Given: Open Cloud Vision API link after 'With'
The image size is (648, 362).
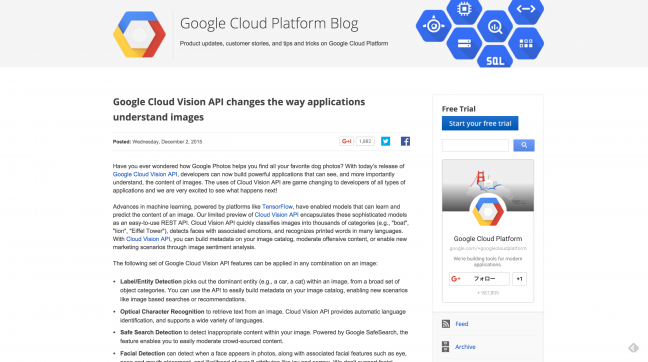Looking at the screenshot, I should [x=148, y=239].
